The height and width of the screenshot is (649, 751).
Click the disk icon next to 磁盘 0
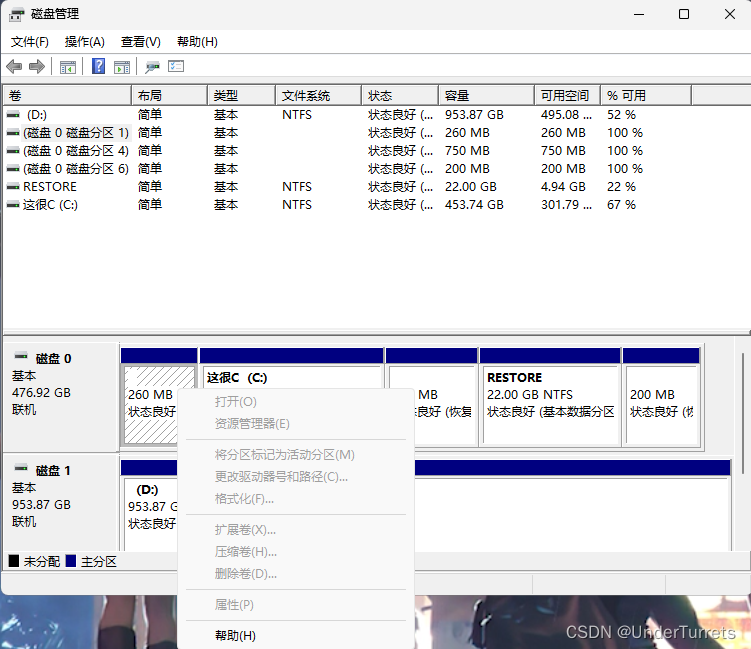pyautogui.click(x=21, y=356)
